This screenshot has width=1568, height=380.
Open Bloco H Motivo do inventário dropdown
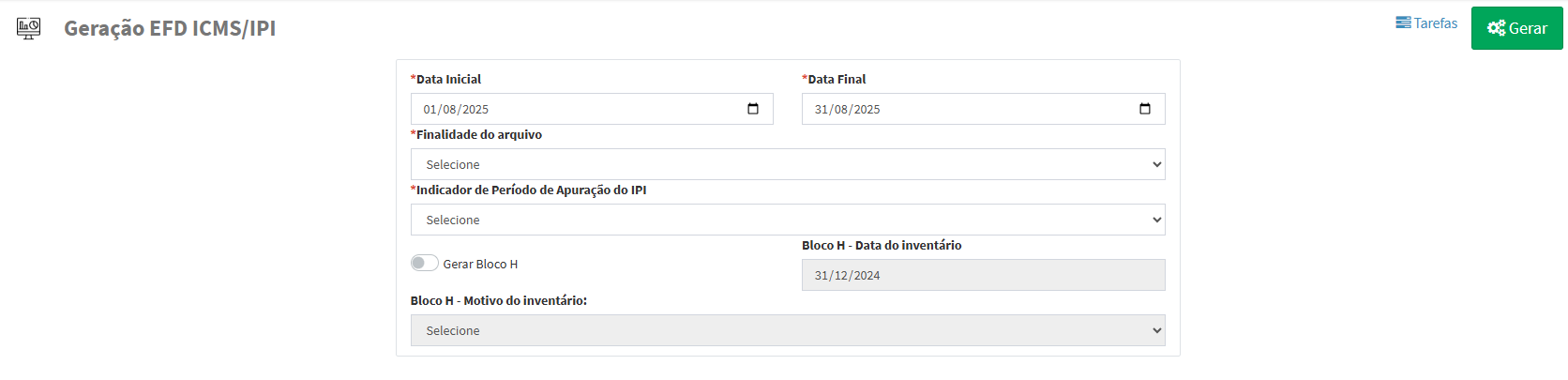tap(786, 330)
